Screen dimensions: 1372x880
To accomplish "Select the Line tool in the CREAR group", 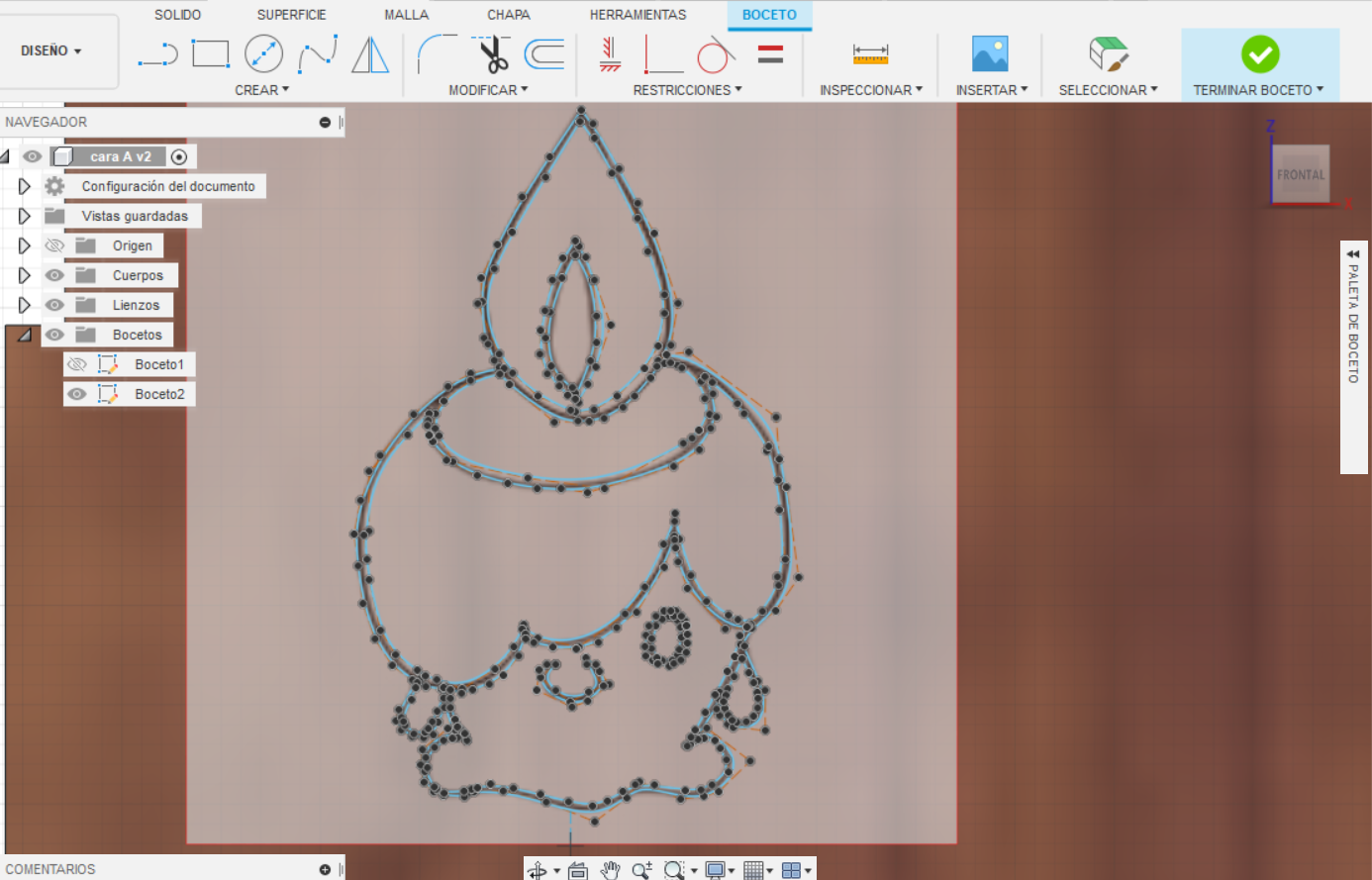I will tap(158, 54).
